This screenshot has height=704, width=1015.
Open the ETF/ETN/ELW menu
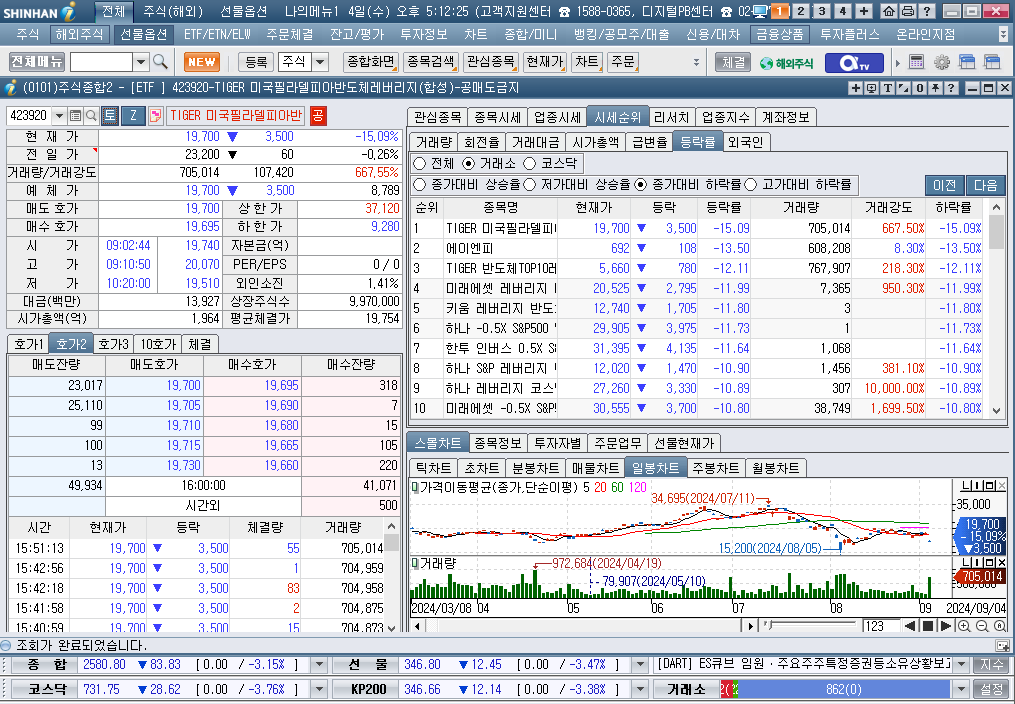point(217,34)
